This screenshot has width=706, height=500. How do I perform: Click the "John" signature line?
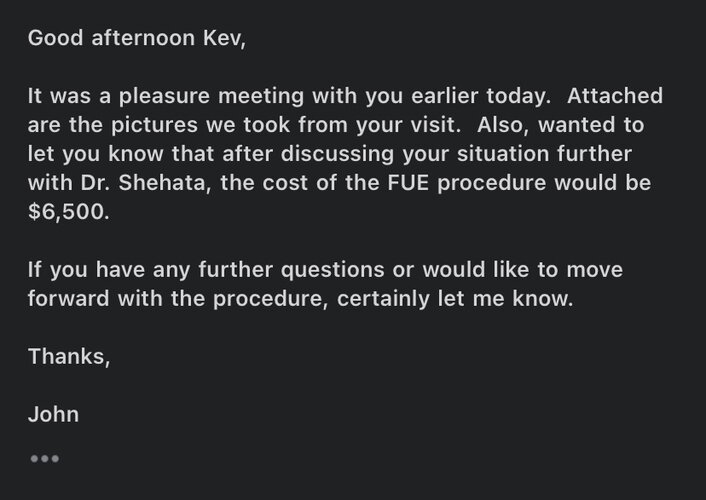53,414
